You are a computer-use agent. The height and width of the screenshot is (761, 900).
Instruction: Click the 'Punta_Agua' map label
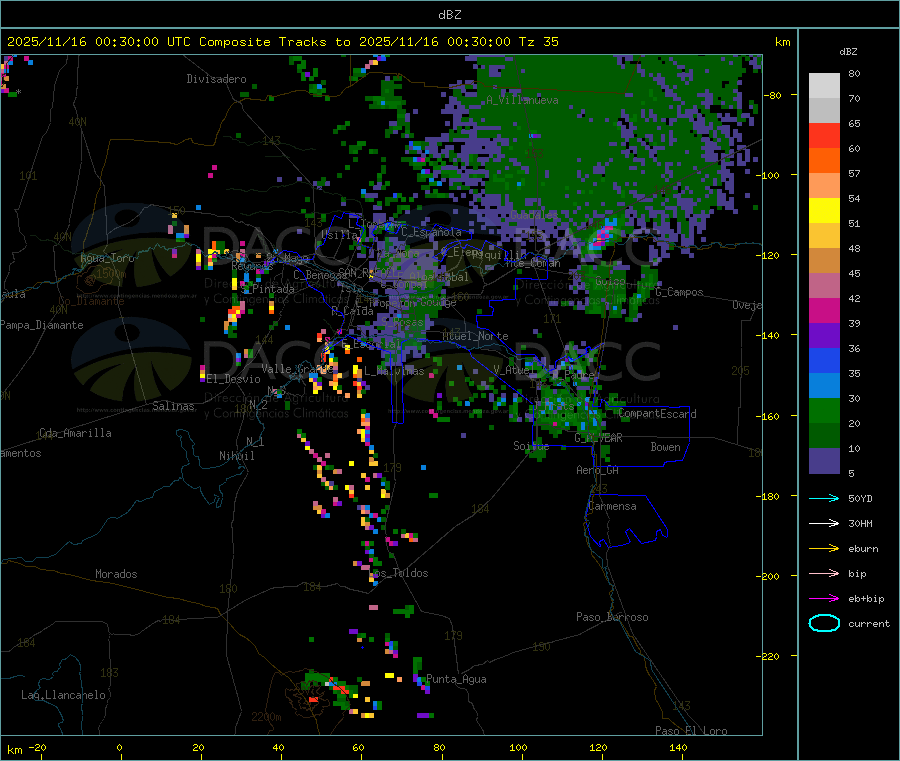[456, 679]
